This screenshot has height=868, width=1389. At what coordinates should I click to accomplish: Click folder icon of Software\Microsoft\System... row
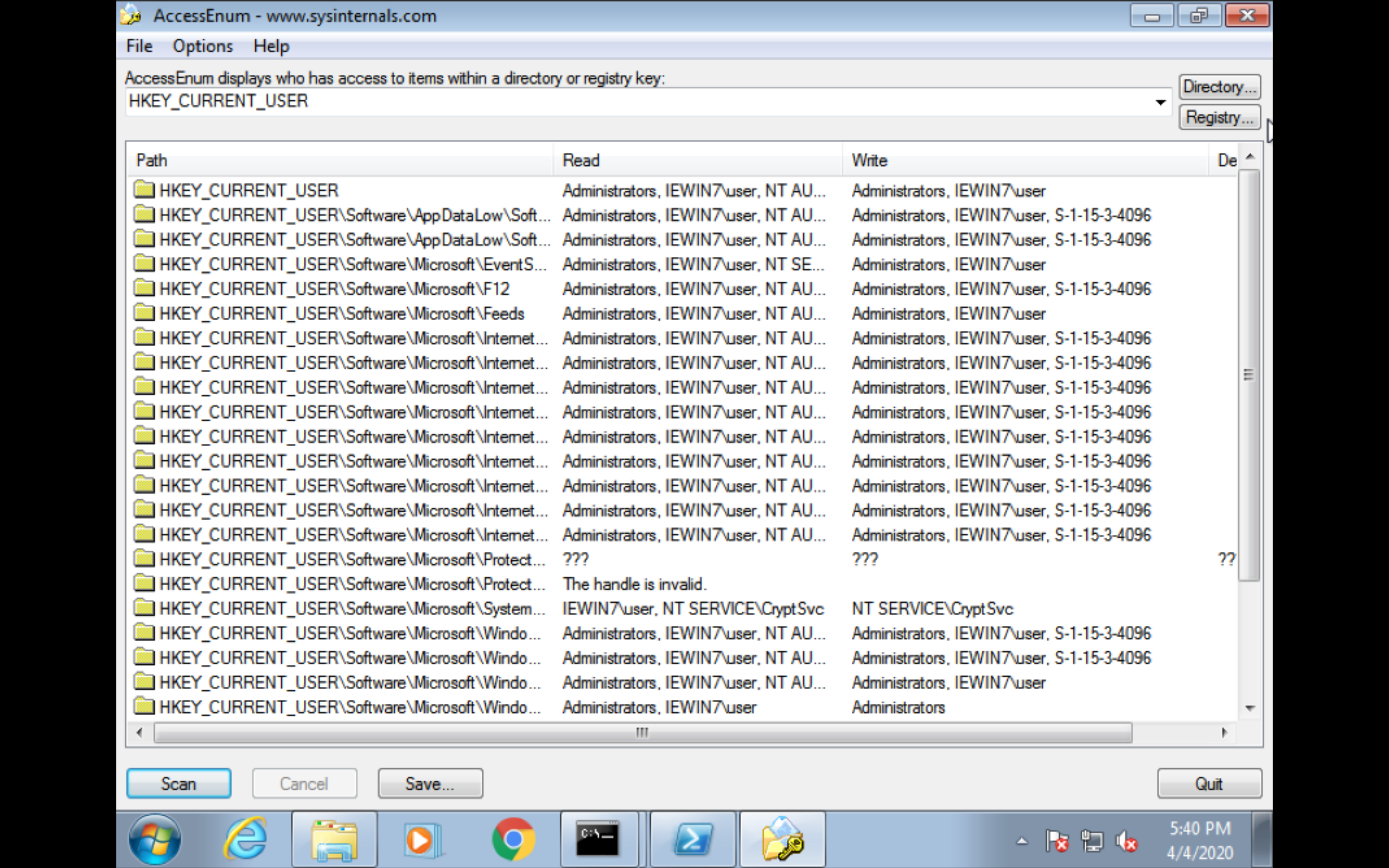[x=144, y=608]
